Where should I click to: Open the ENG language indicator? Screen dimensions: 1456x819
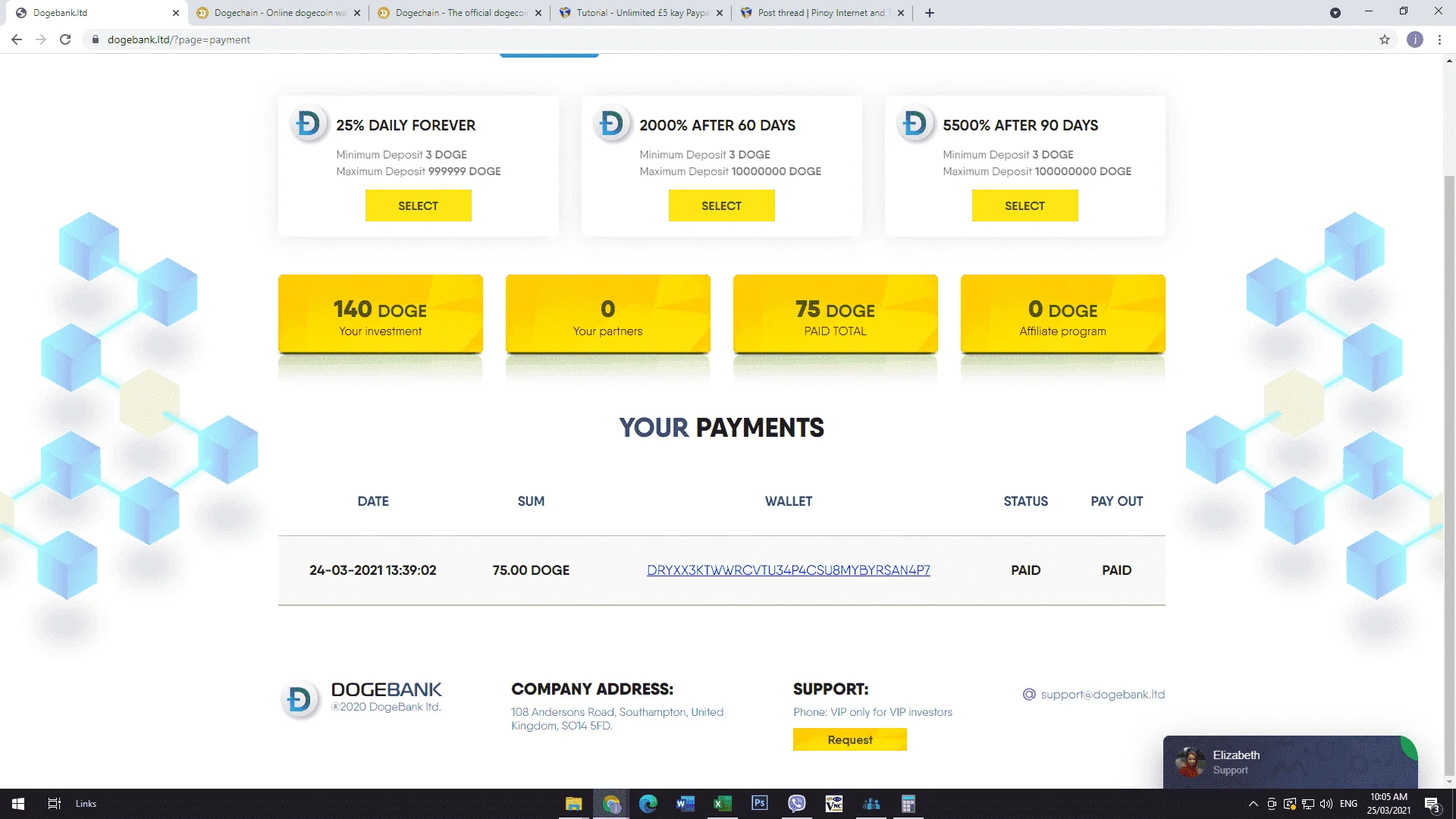[1348, 804]
